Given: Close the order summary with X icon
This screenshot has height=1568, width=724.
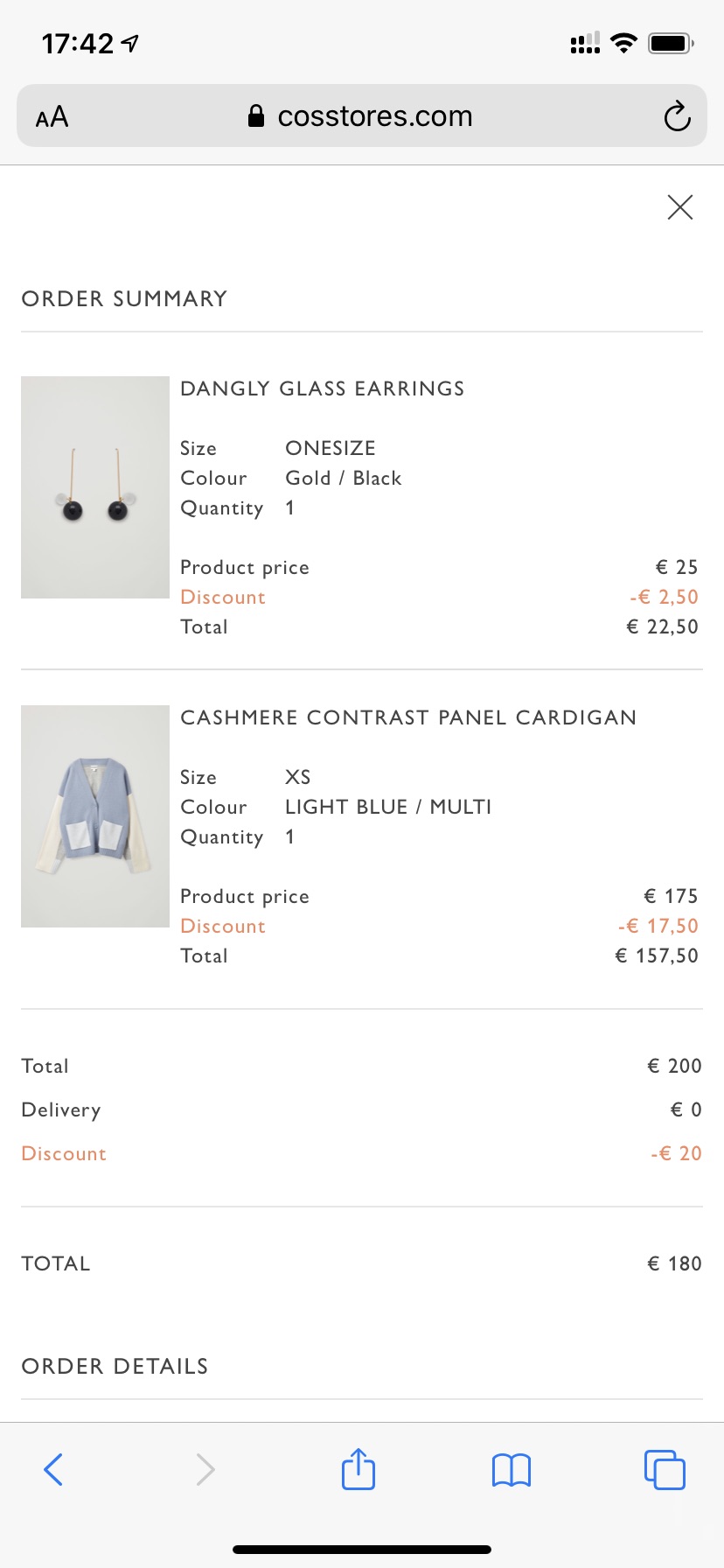Looking at the screenshot, I should (679, 207).
